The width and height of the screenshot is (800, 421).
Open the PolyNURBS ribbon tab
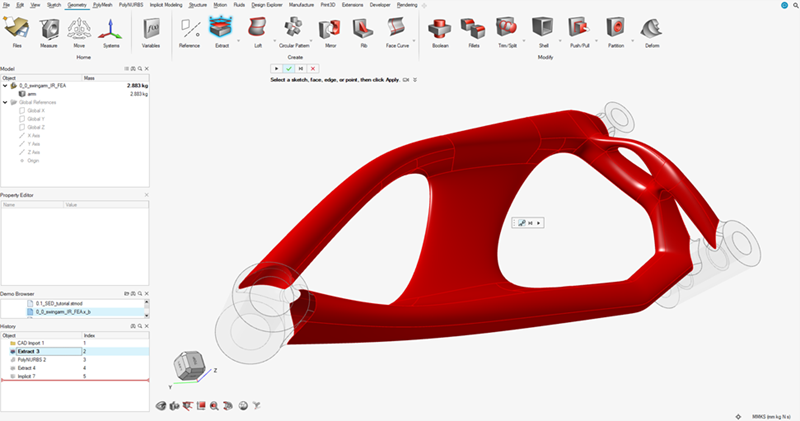[103, 5]
